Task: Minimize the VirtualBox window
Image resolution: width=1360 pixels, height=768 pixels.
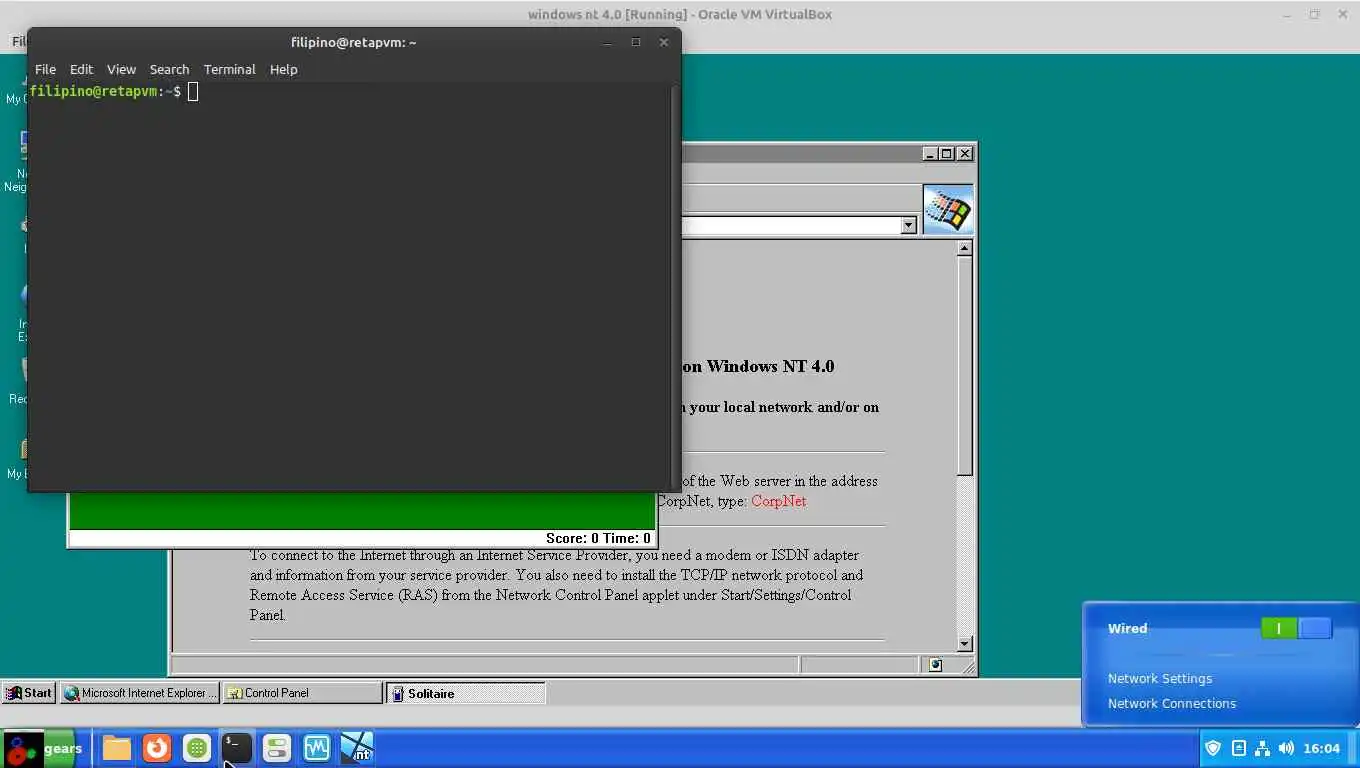Action: click(1287, 14)
